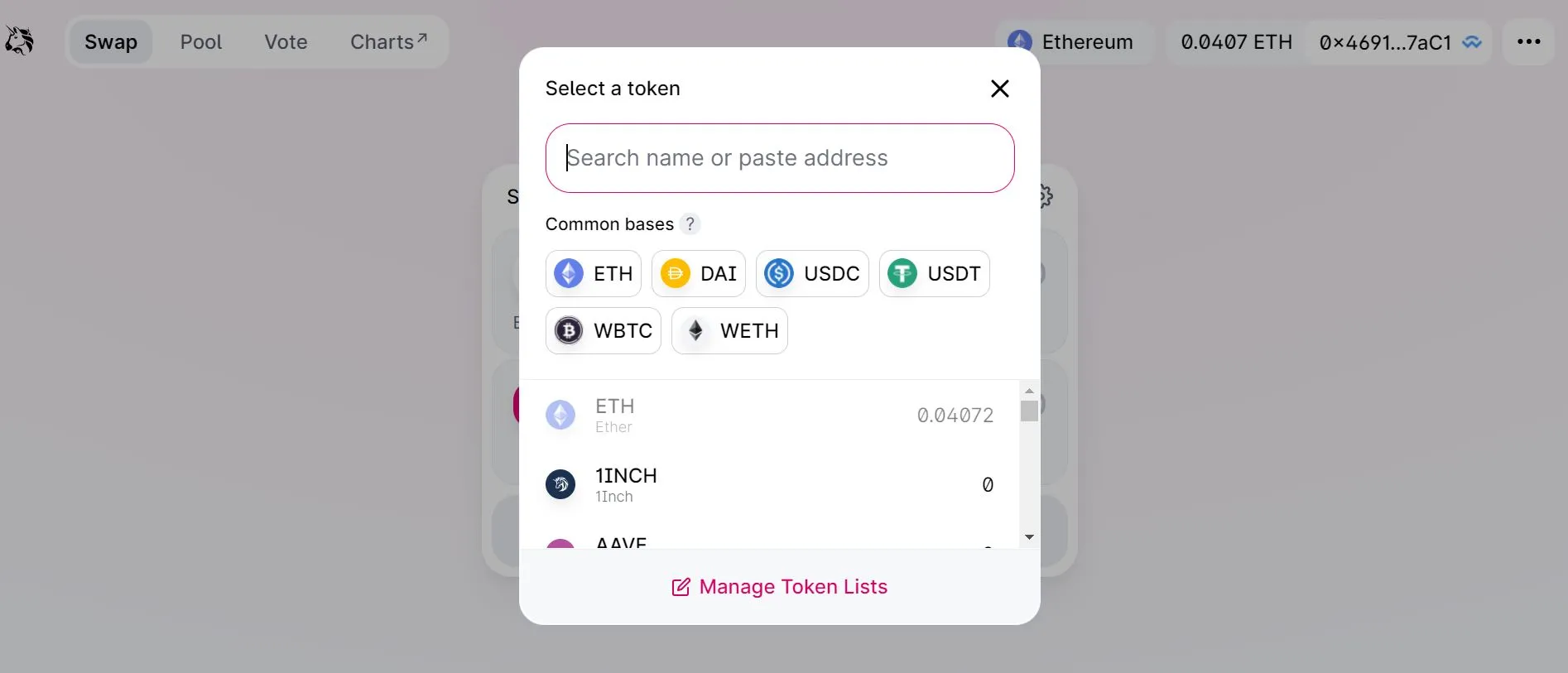Open the Ethereum network selector

[x=1071, y=42]
